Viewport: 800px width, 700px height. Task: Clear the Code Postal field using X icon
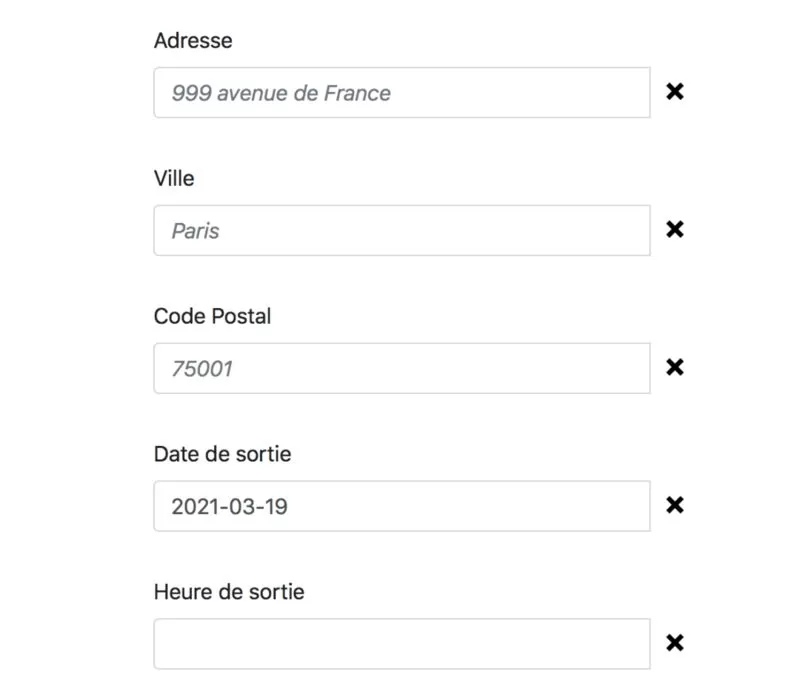click(x=674, y=367)
